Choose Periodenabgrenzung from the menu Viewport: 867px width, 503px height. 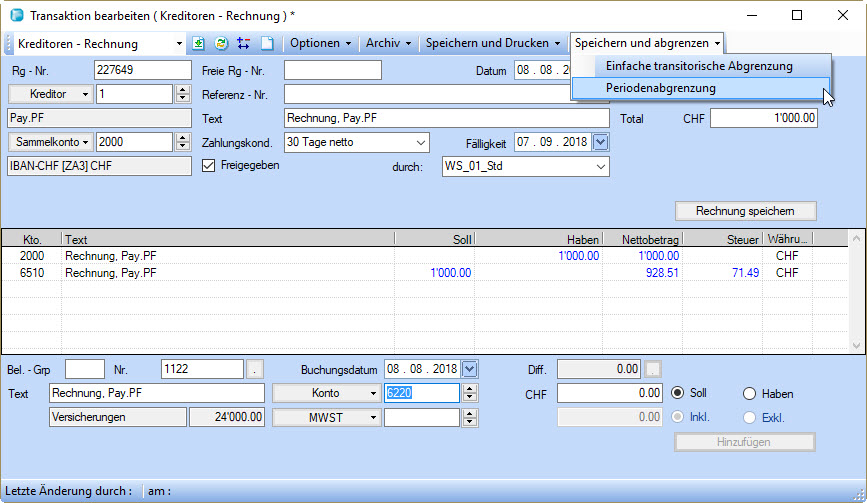tap(660, 88)
